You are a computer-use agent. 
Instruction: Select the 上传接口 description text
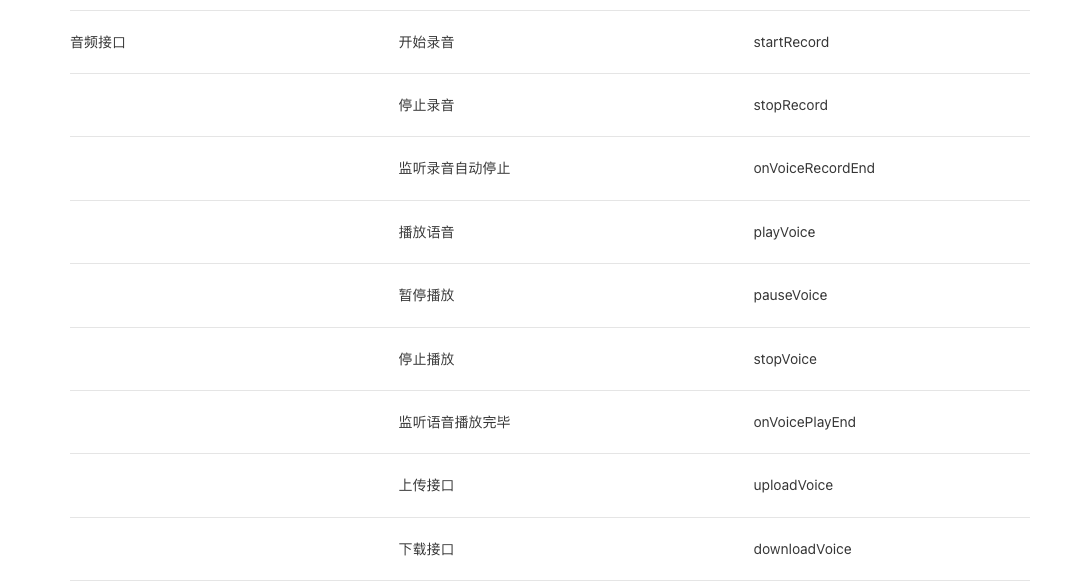coord(426,485)
